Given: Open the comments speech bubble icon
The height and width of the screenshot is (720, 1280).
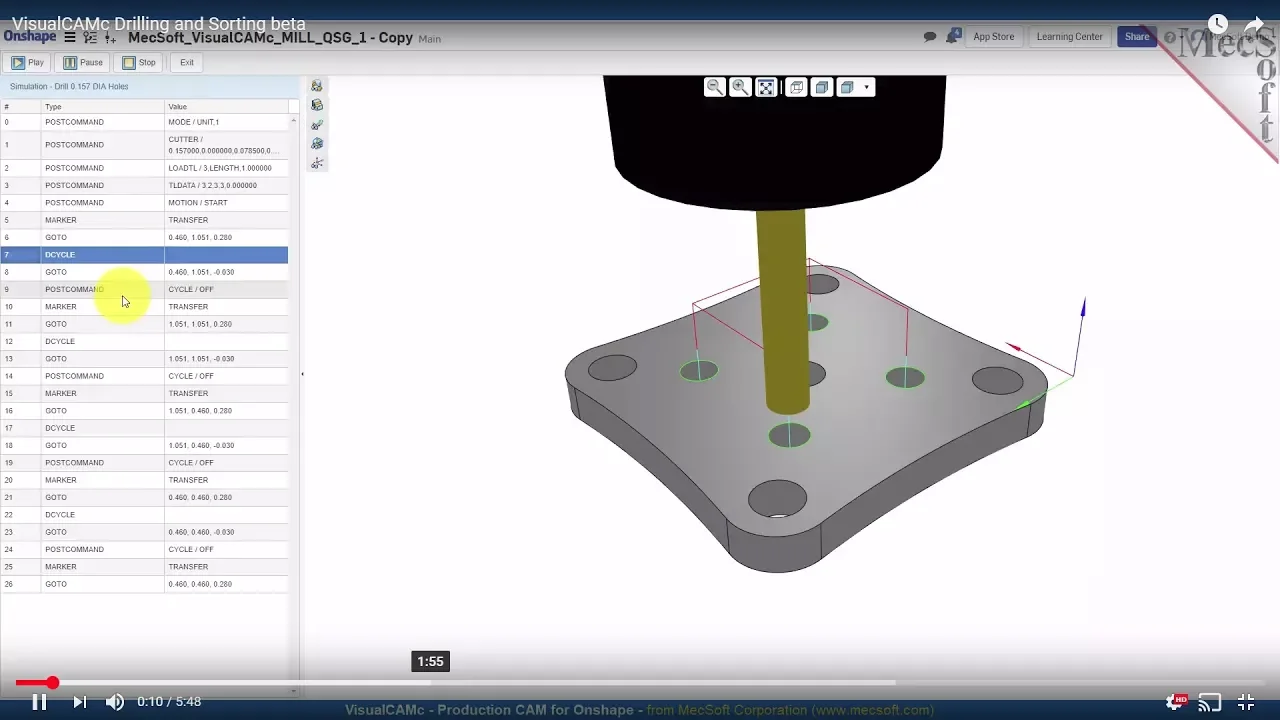Looking at the screenshot, I should coord(930,37).
